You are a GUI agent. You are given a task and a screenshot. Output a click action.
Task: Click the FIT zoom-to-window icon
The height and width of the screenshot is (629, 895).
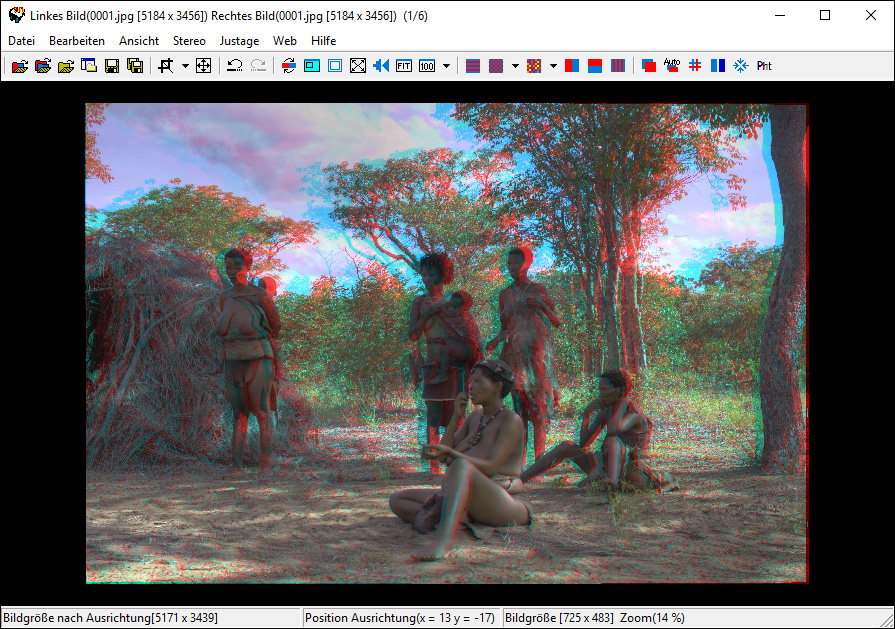coord(404,66)
